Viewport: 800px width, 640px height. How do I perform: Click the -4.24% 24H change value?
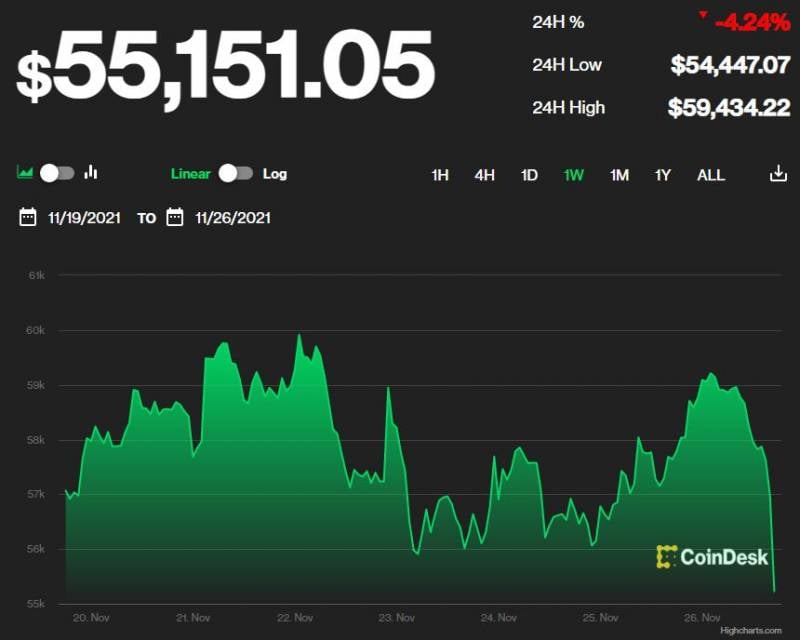click(x=753, y=23)
